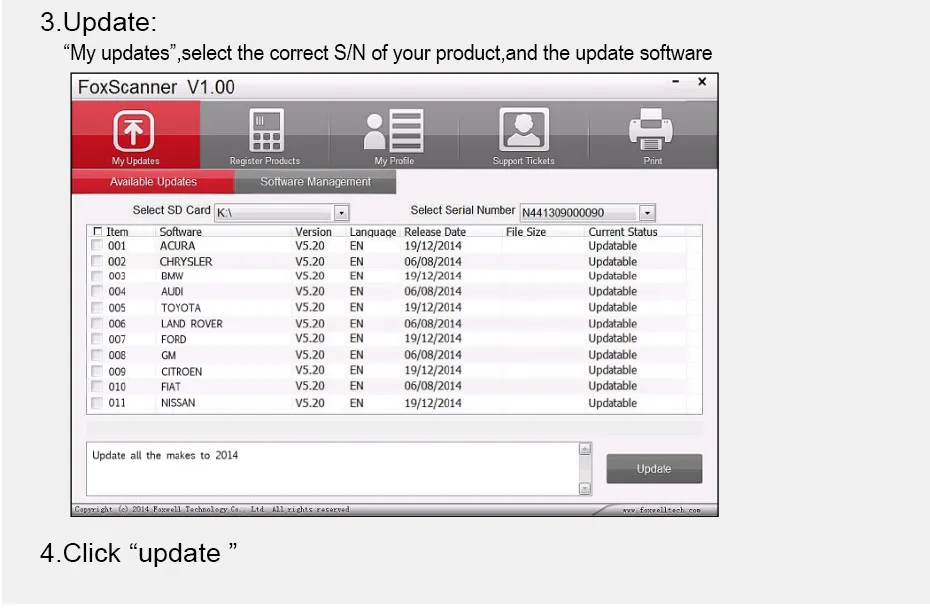Open the Support Tickets icon
This screenshot has height=612, width=930.
[524, 129]
